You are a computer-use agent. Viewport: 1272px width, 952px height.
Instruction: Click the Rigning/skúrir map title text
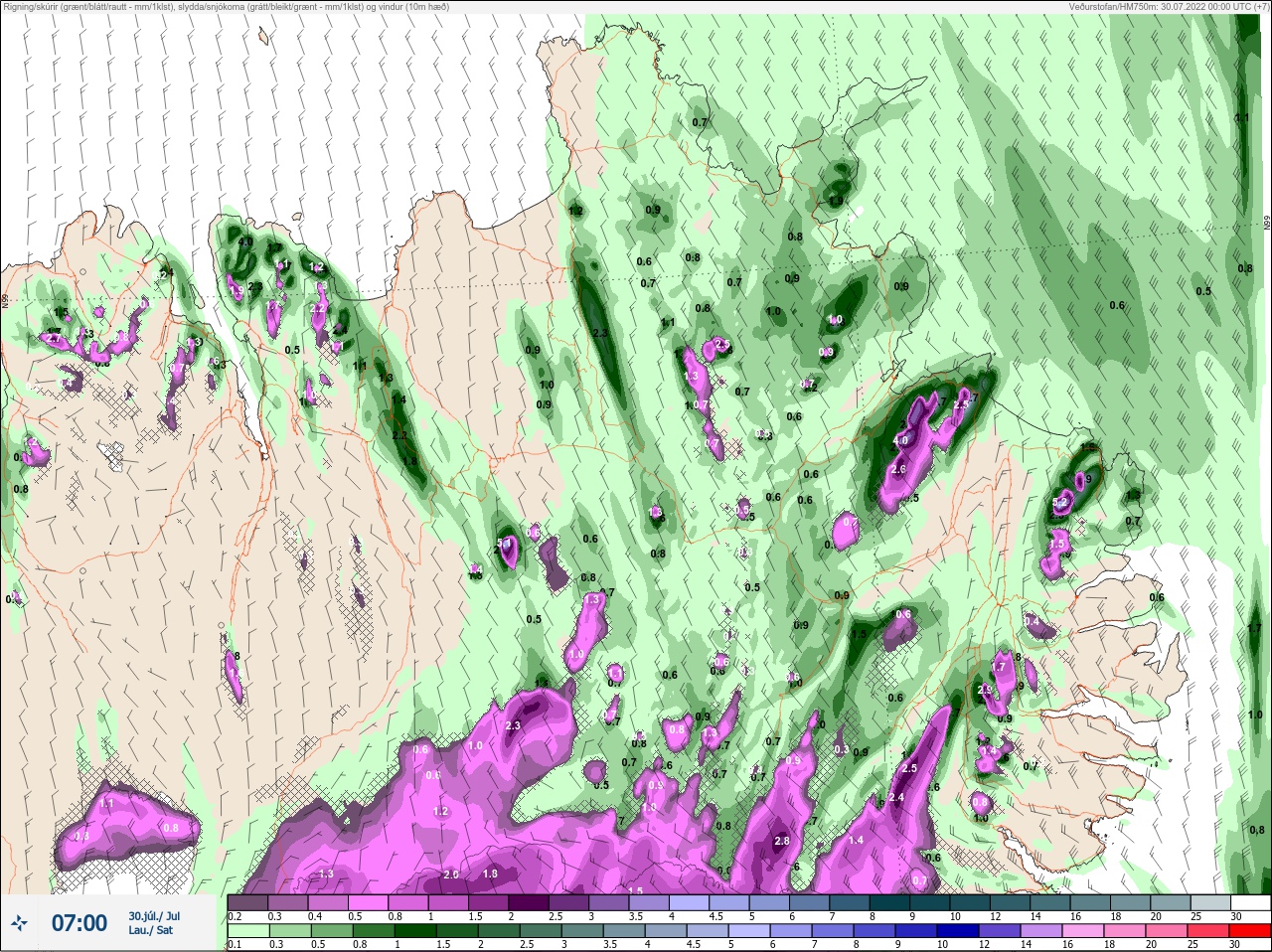(x=227, y=6)
